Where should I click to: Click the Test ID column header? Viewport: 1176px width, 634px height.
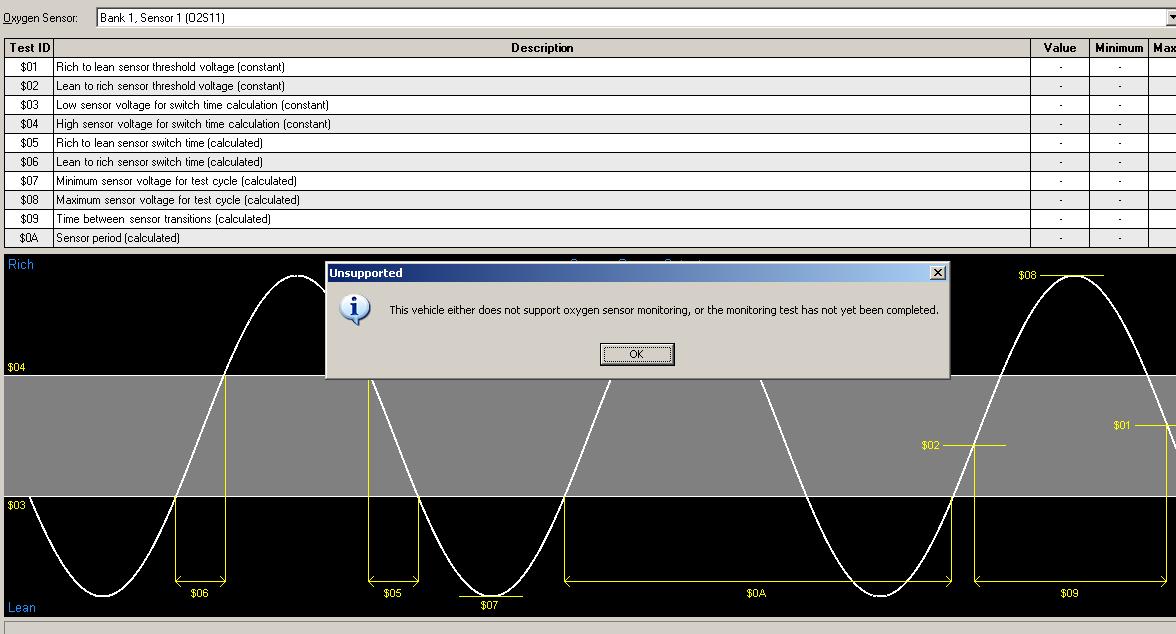[29, 48]
